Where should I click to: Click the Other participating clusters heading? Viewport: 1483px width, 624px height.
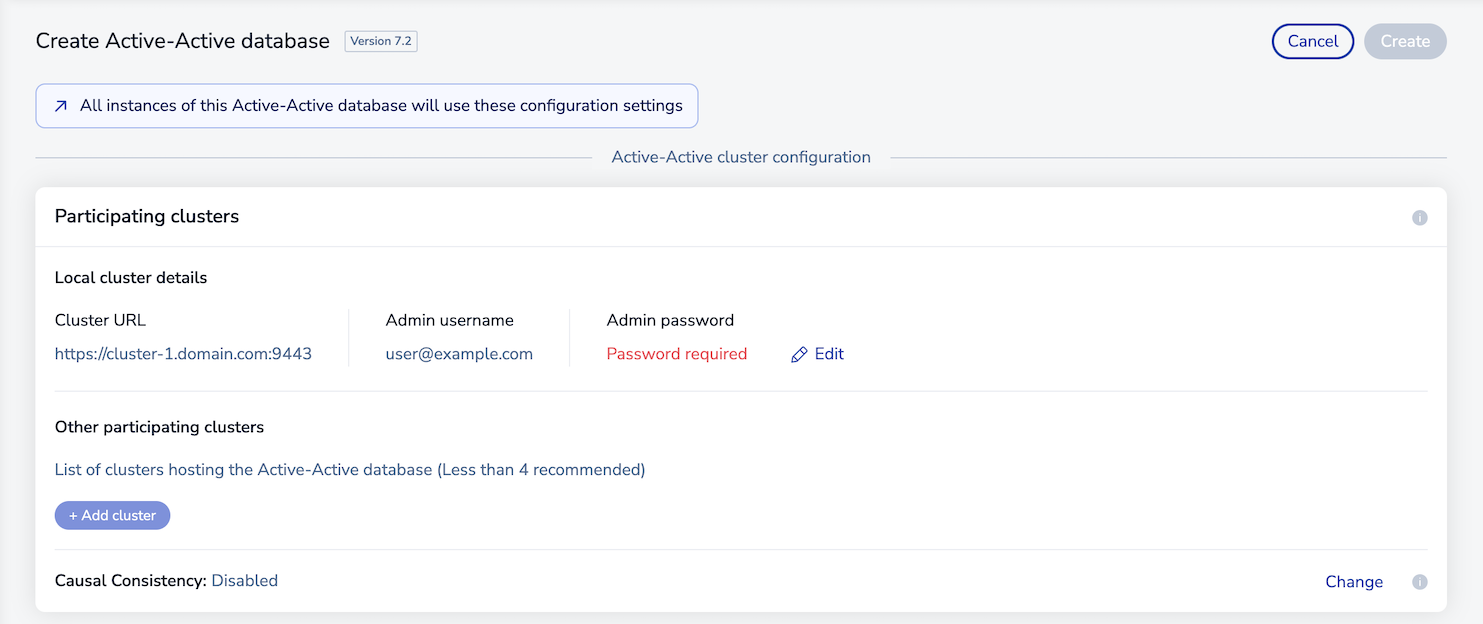coord(159,427)
